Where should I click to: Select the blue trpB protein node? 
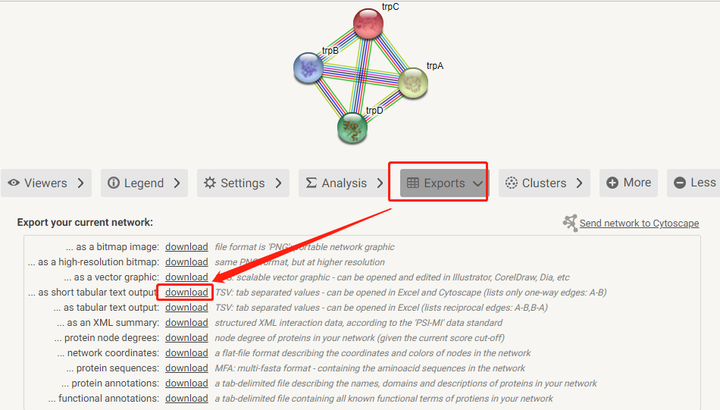(308, 67)
